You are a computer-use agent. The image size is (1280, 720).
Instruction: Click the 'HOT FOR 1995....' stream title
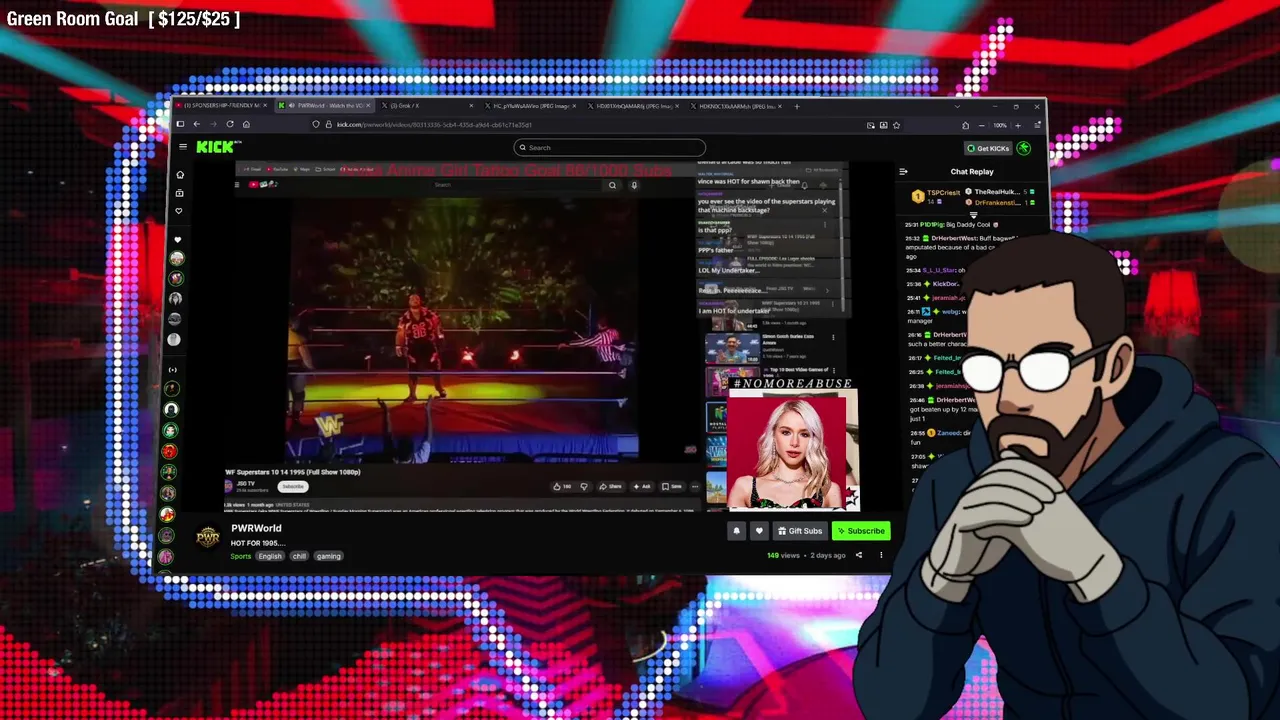[x=258, y=543]
